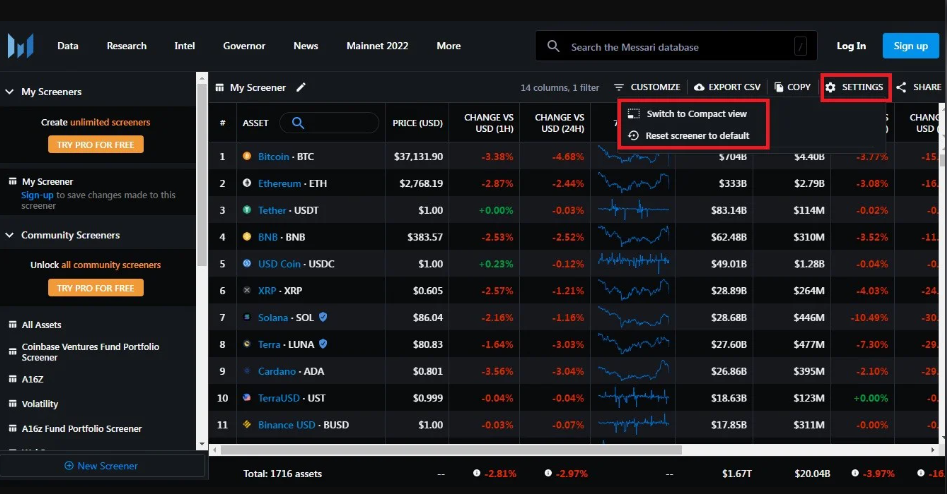Click info icon beside total -3.97%
Screen dimensions: 947x494
855,473
